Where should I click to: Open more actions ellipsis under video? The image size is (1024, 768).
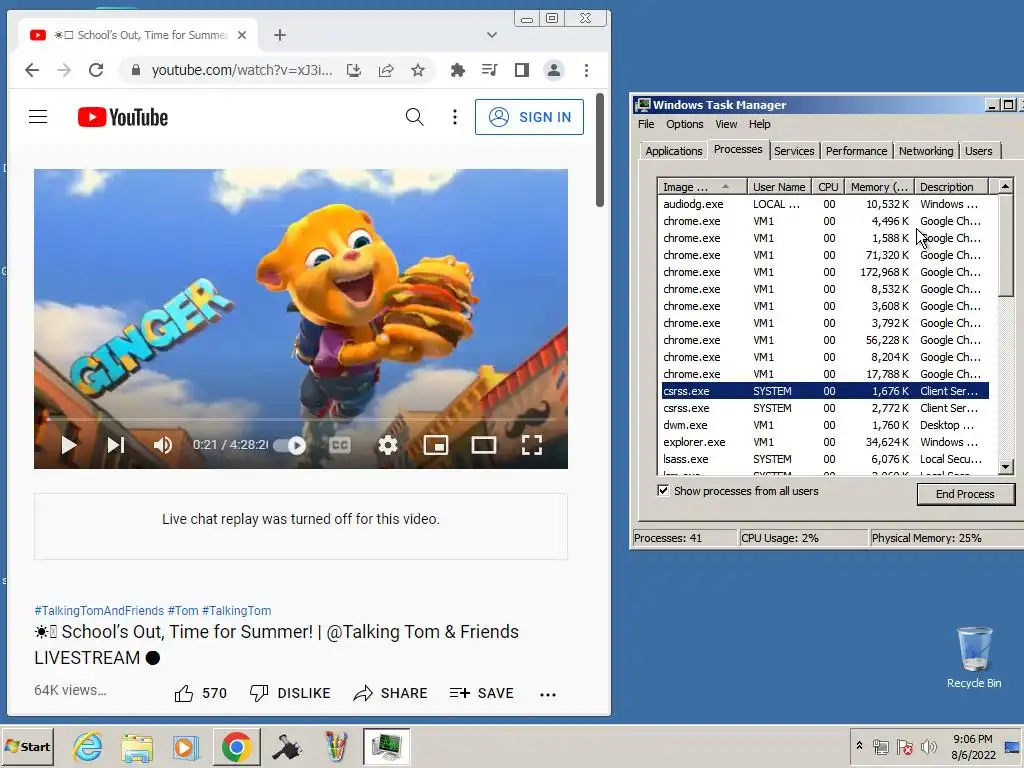[548, 694]
